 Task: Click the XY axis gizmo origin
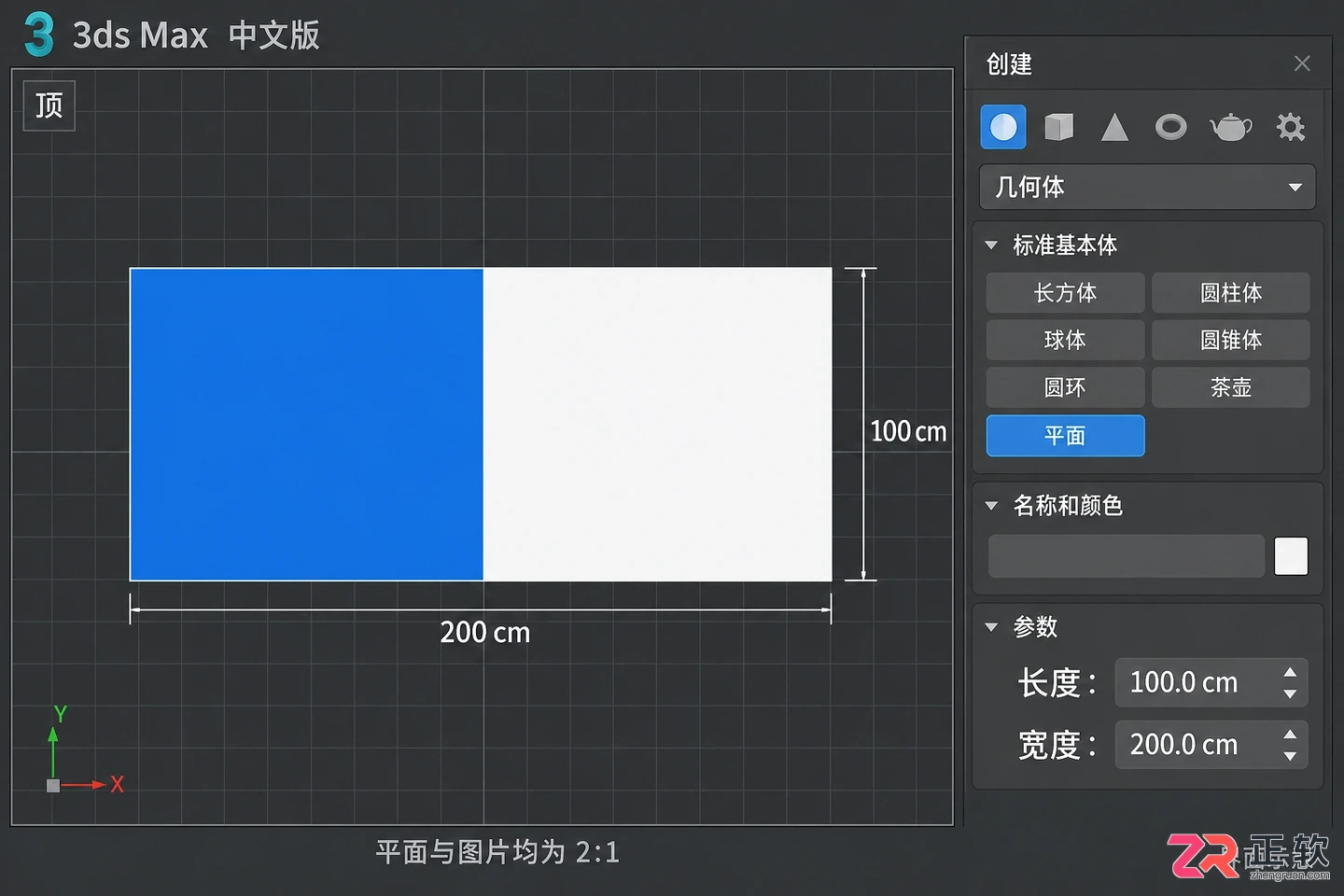[x=53, y=786]
